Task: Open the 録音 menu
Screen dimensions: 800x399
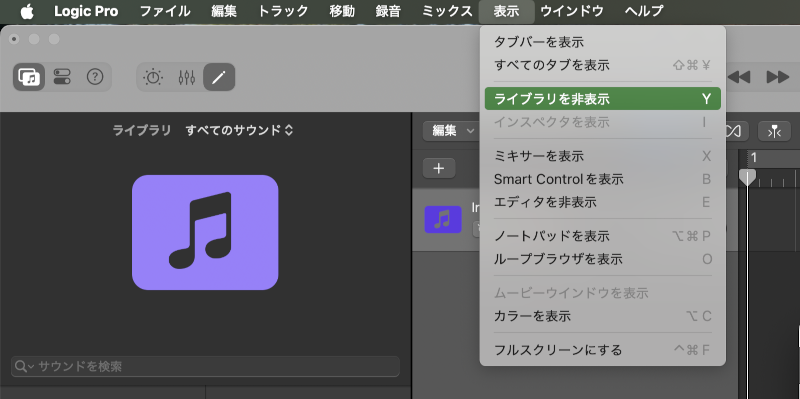Action: click(x=388, y=11)
